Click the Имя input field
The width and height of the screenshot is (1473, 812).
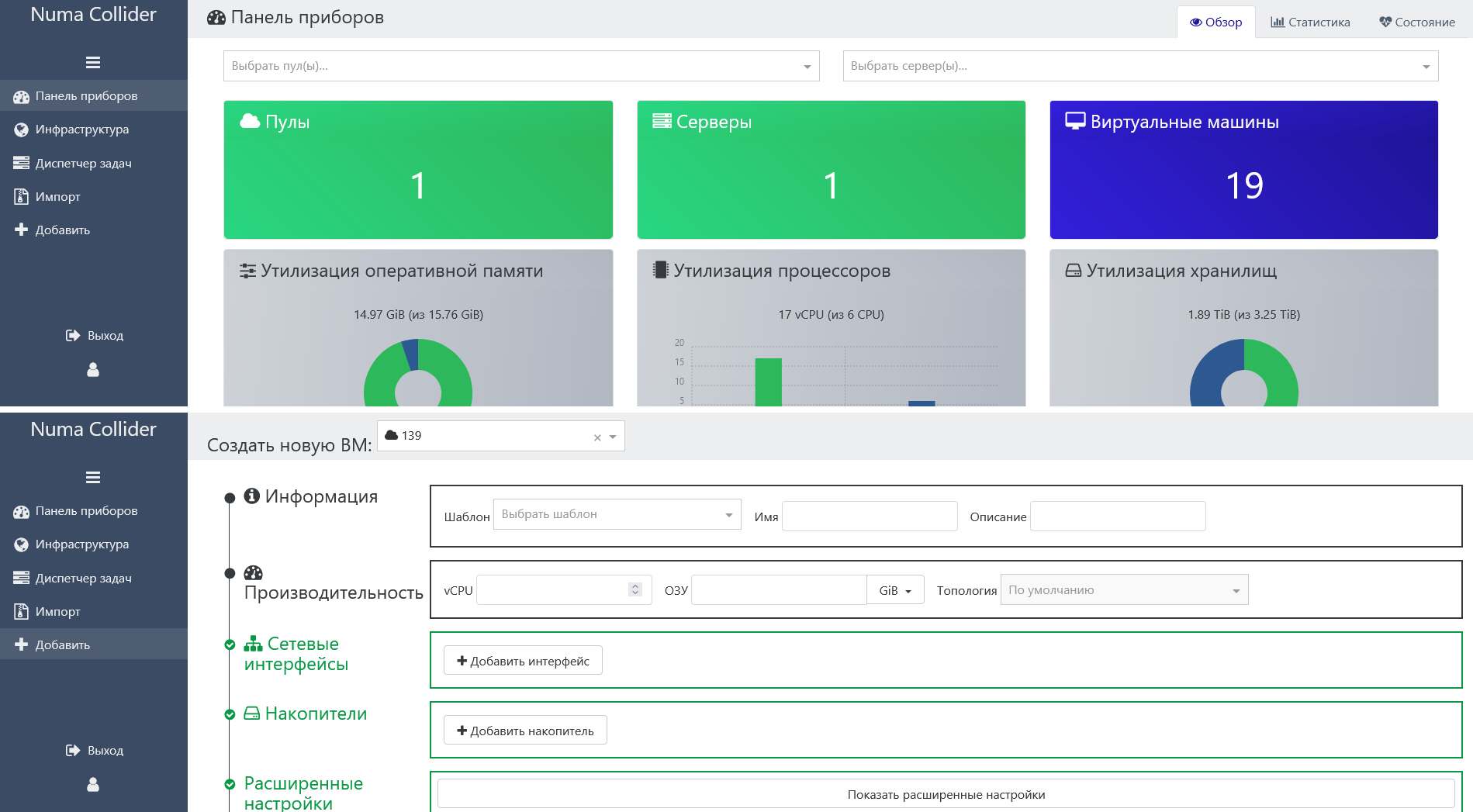tap(870, 517)
